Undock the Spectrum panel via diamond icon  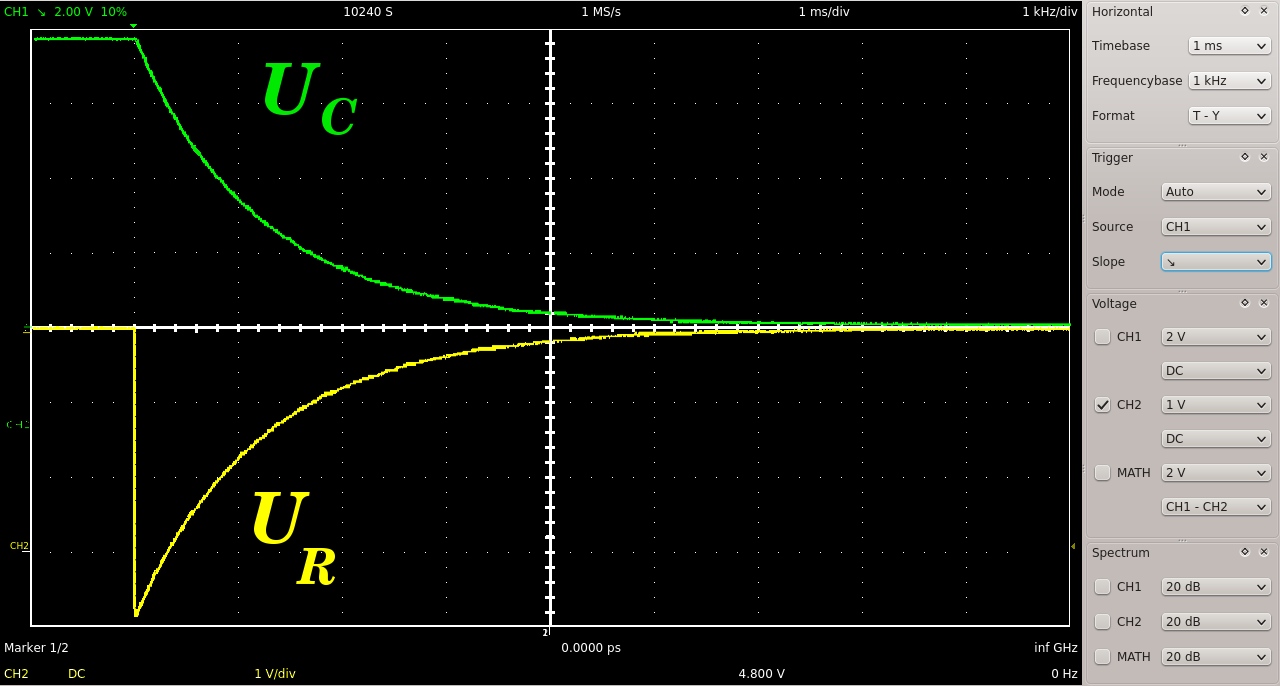click(x=1245, y=551)
